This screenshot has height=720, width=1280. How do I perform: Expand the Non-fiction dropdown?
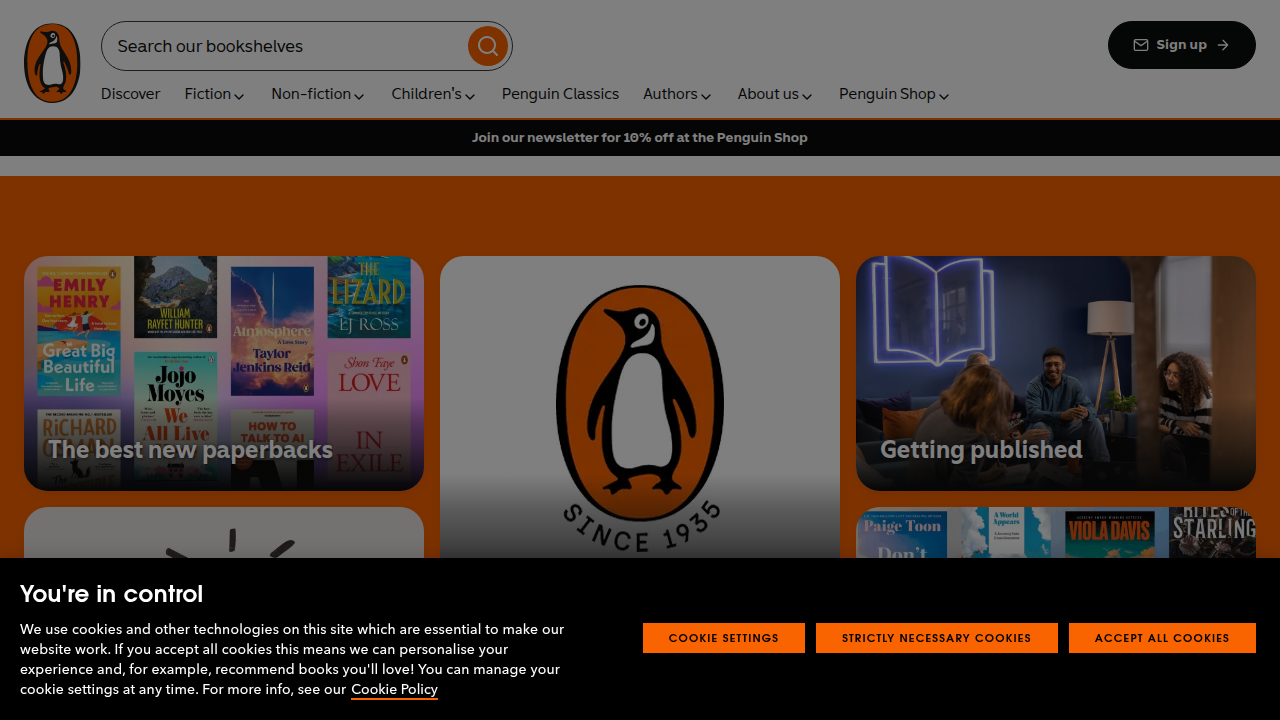pos(318,94)
